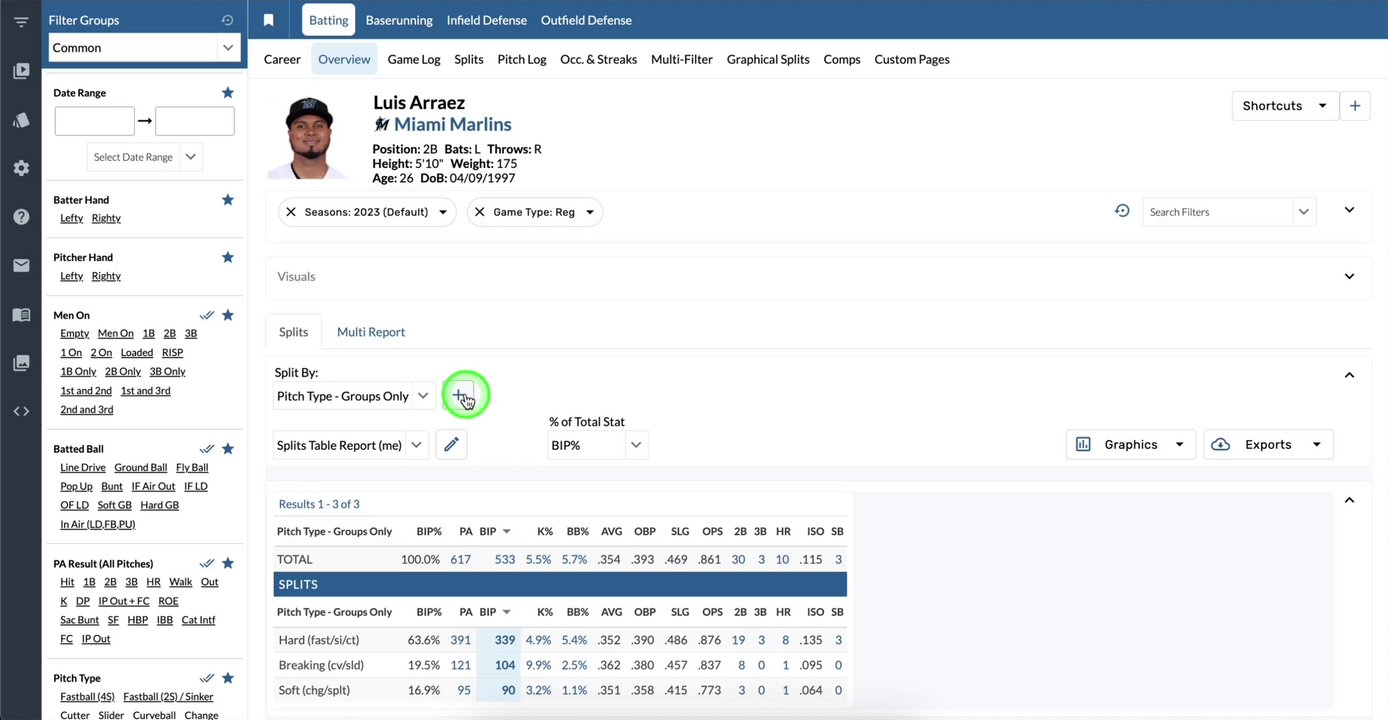Toggle the Batted Ball favorite star
Screen dimensions: 1388x720
(228, 449)
